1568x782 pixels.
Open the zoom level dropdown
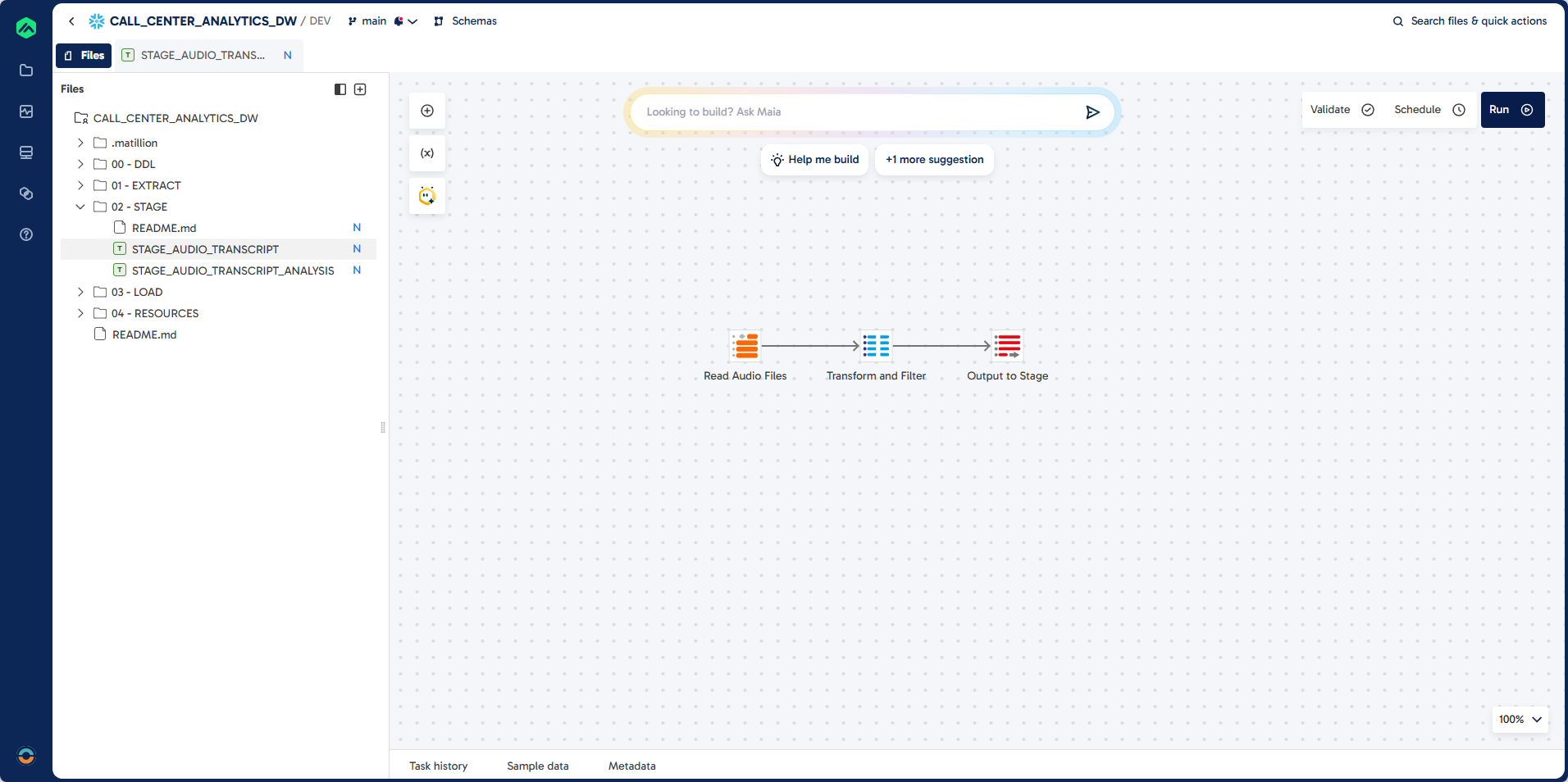tap(1519, 719)
